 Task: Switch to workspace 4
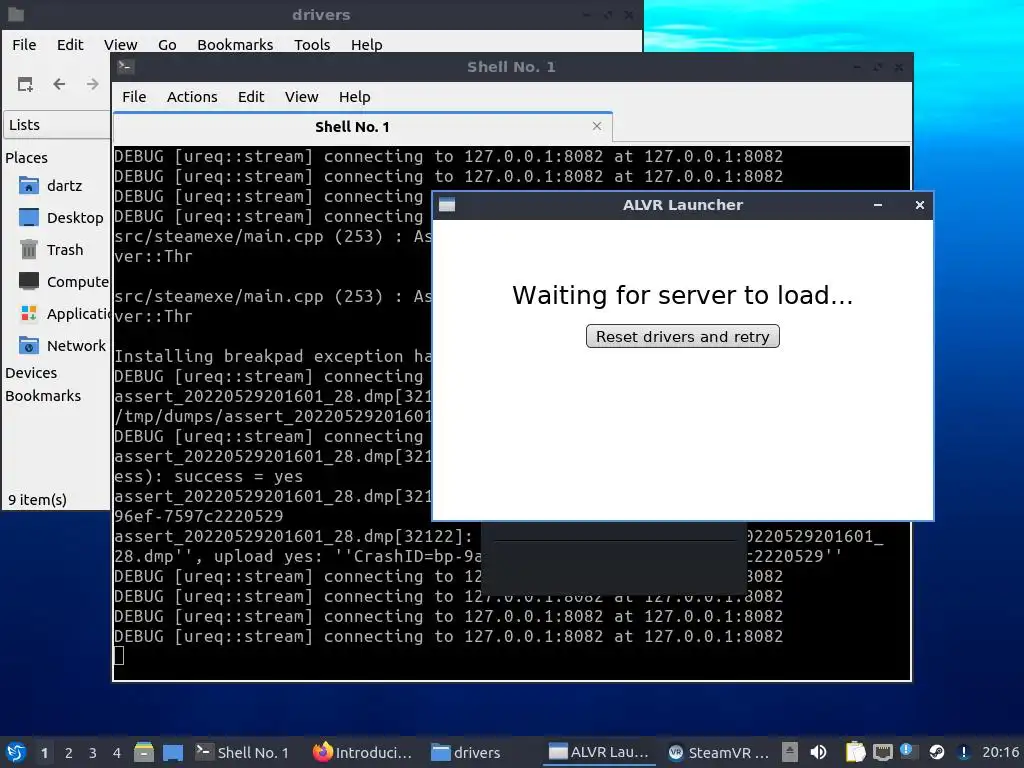[x=117, y=753]
